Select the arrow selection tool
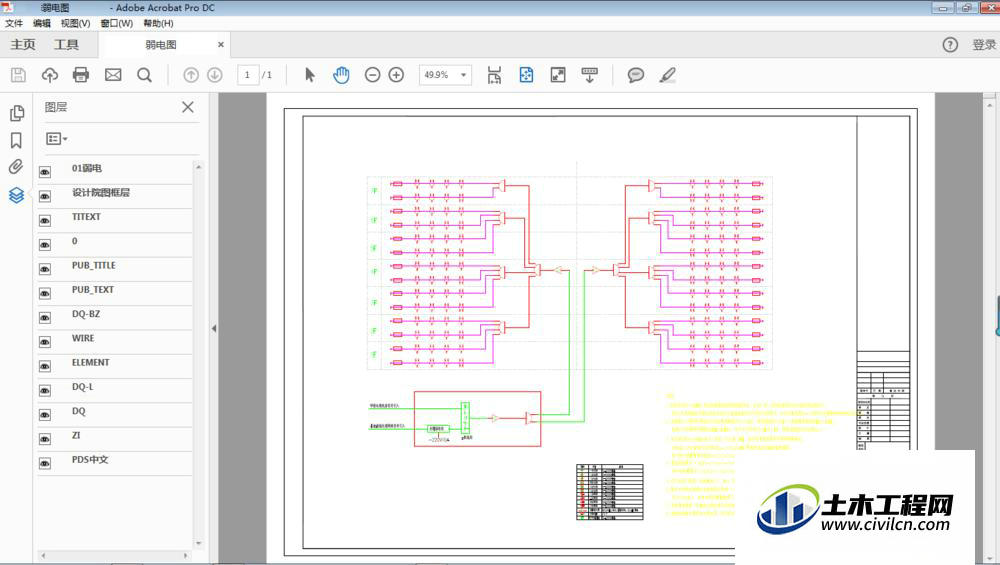Screen dimensions: 1000x565 (x=310, y=75)
